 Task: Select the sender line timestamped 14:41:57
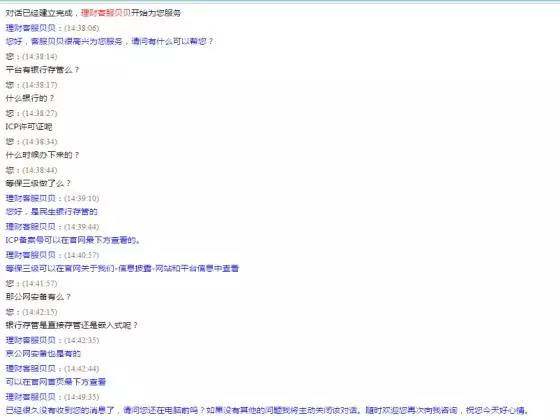(x=31, y=284)
